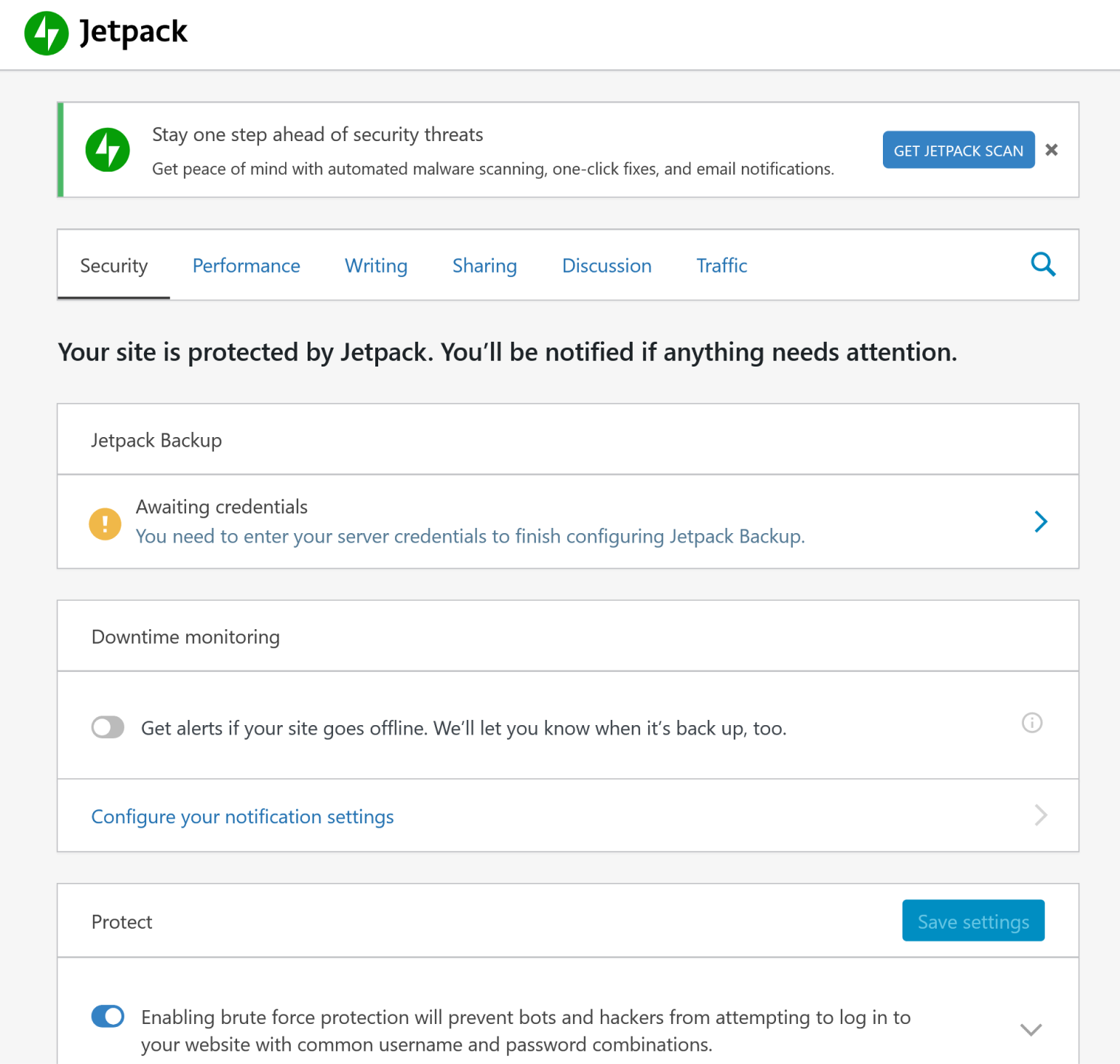The width and height of the screenshot is (1120, 1064).
Task: Open Configure your notification settings link
Action: coord(242,817)
